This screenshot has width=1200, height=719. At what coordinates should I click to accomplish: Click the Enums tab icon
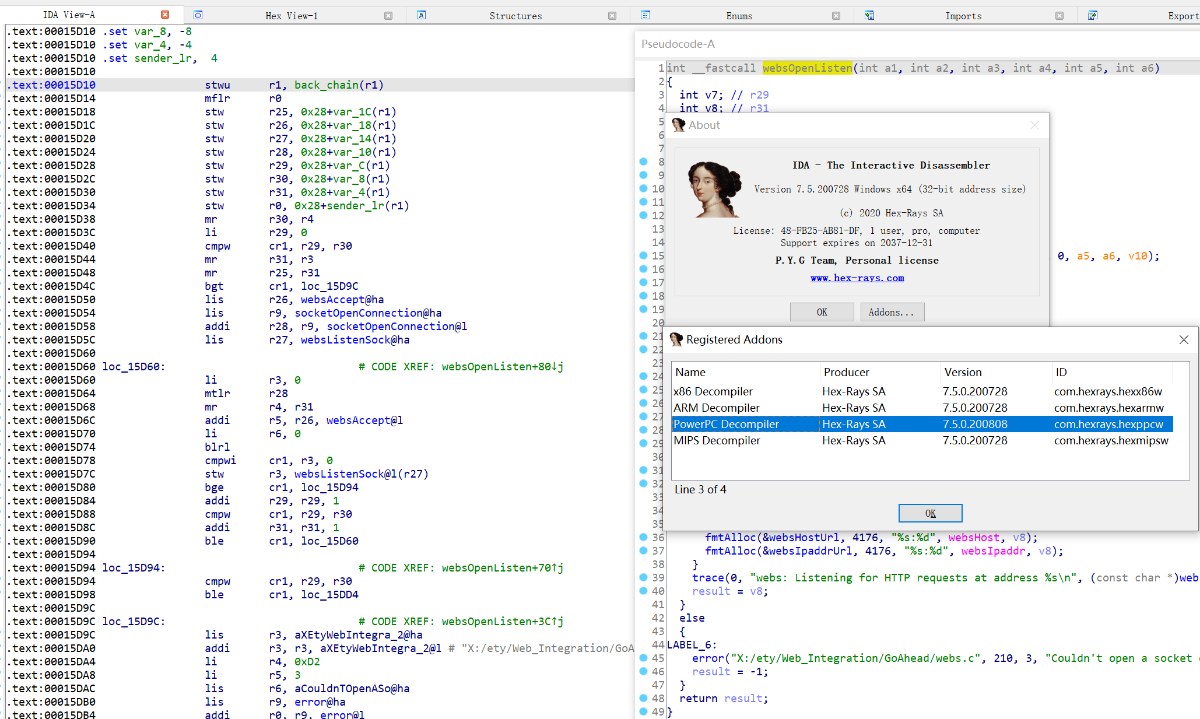coord(646,15)
